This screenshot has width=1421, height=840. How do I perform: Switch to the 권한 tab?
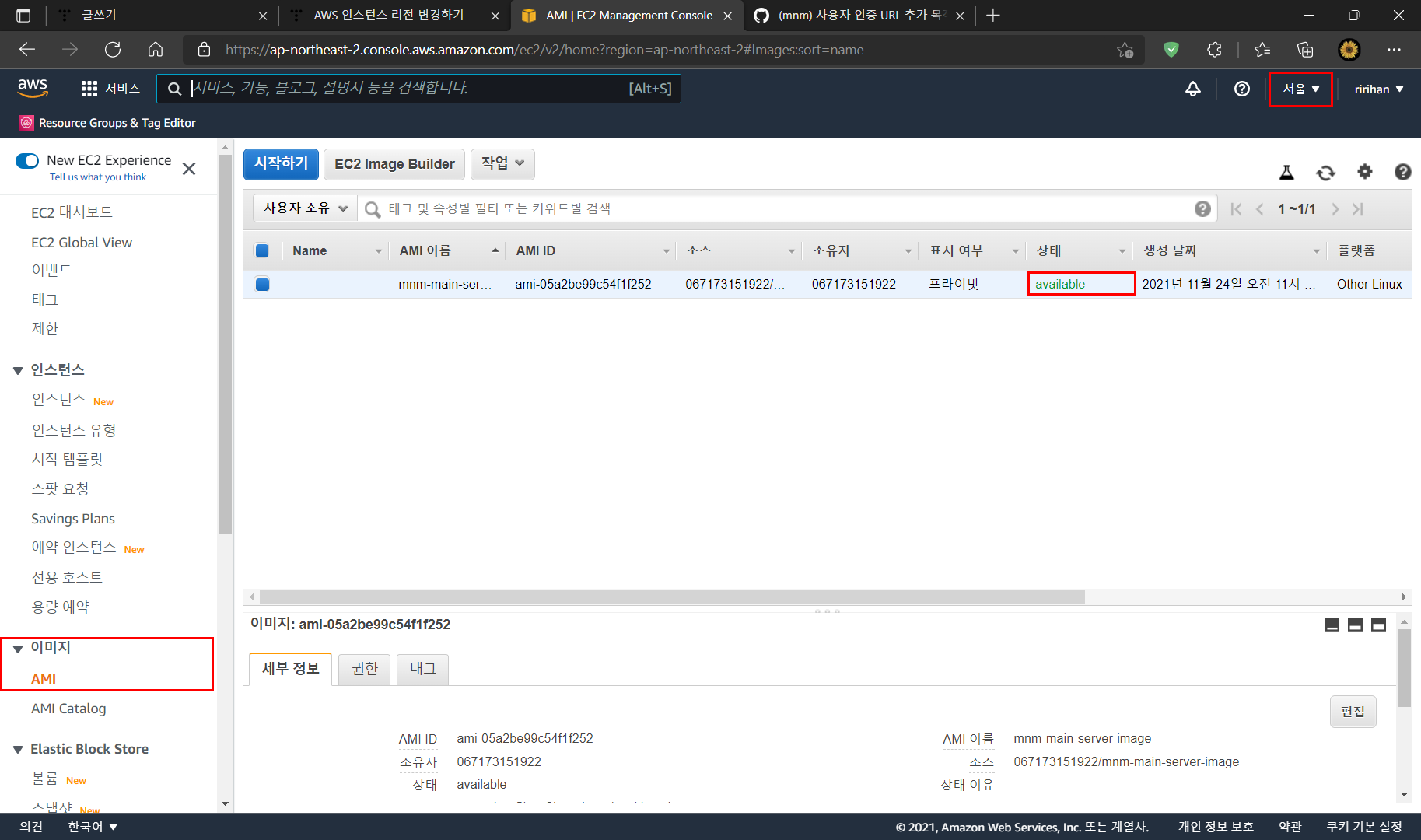[365, 669]
